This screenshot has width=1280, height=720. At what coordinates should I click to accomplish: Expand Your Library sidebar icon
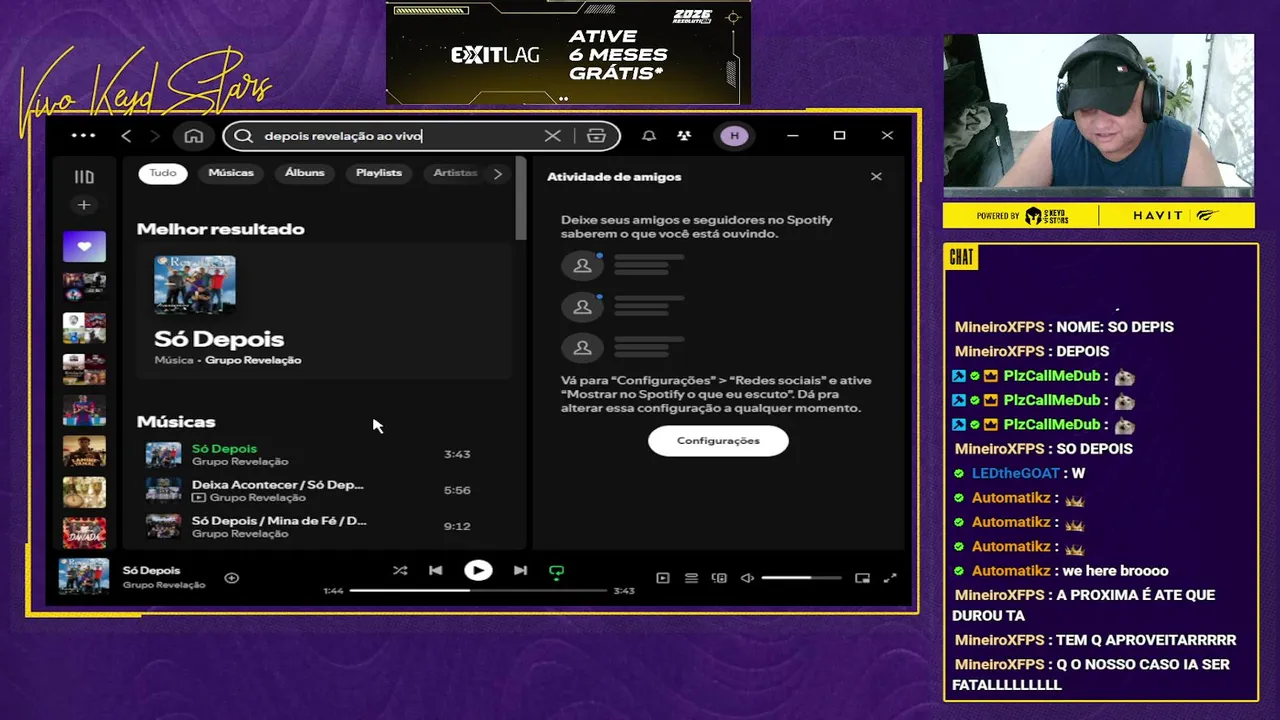point(84,177)
